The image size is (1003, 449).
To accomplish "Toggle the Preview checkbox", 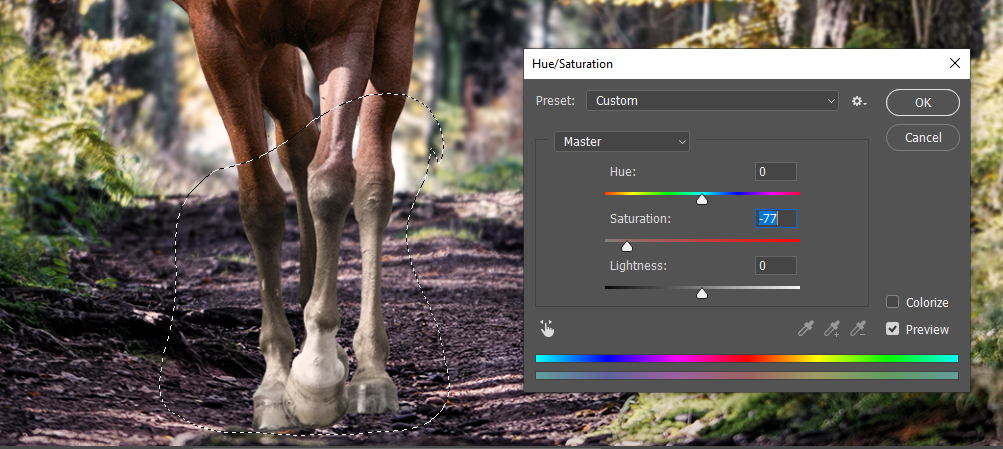I will 892,329.
